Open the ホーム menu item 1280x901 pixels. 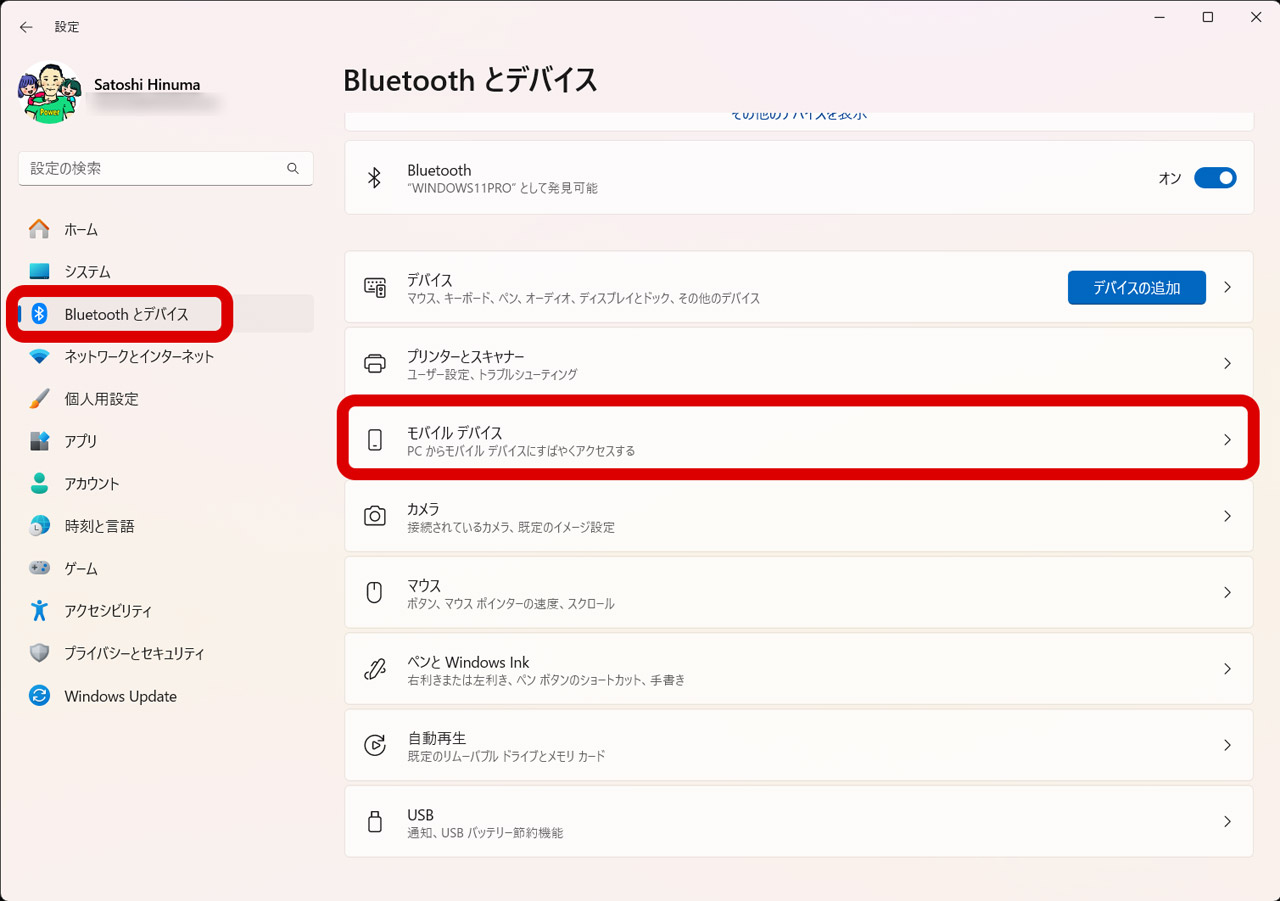point(38,229)
